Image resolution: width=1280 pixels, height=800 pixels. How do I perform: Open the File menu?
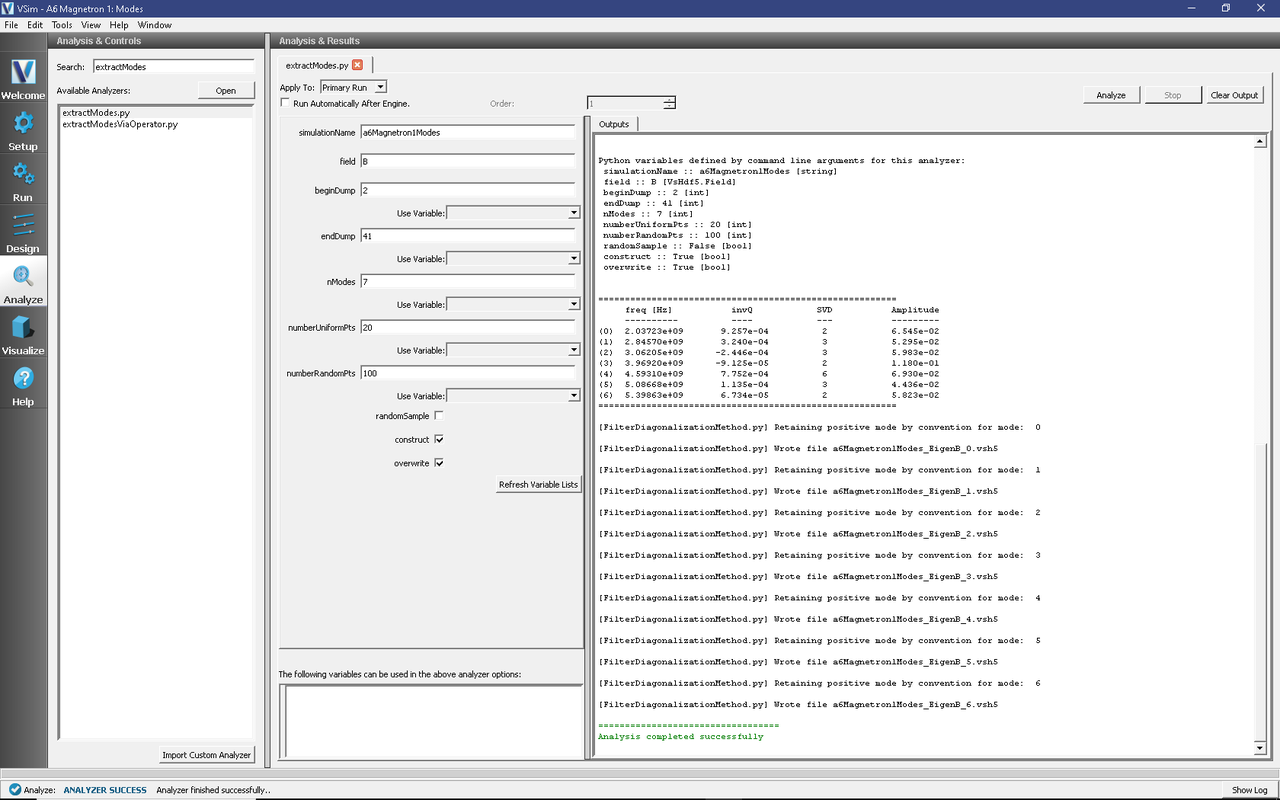(x=11, y=25)
